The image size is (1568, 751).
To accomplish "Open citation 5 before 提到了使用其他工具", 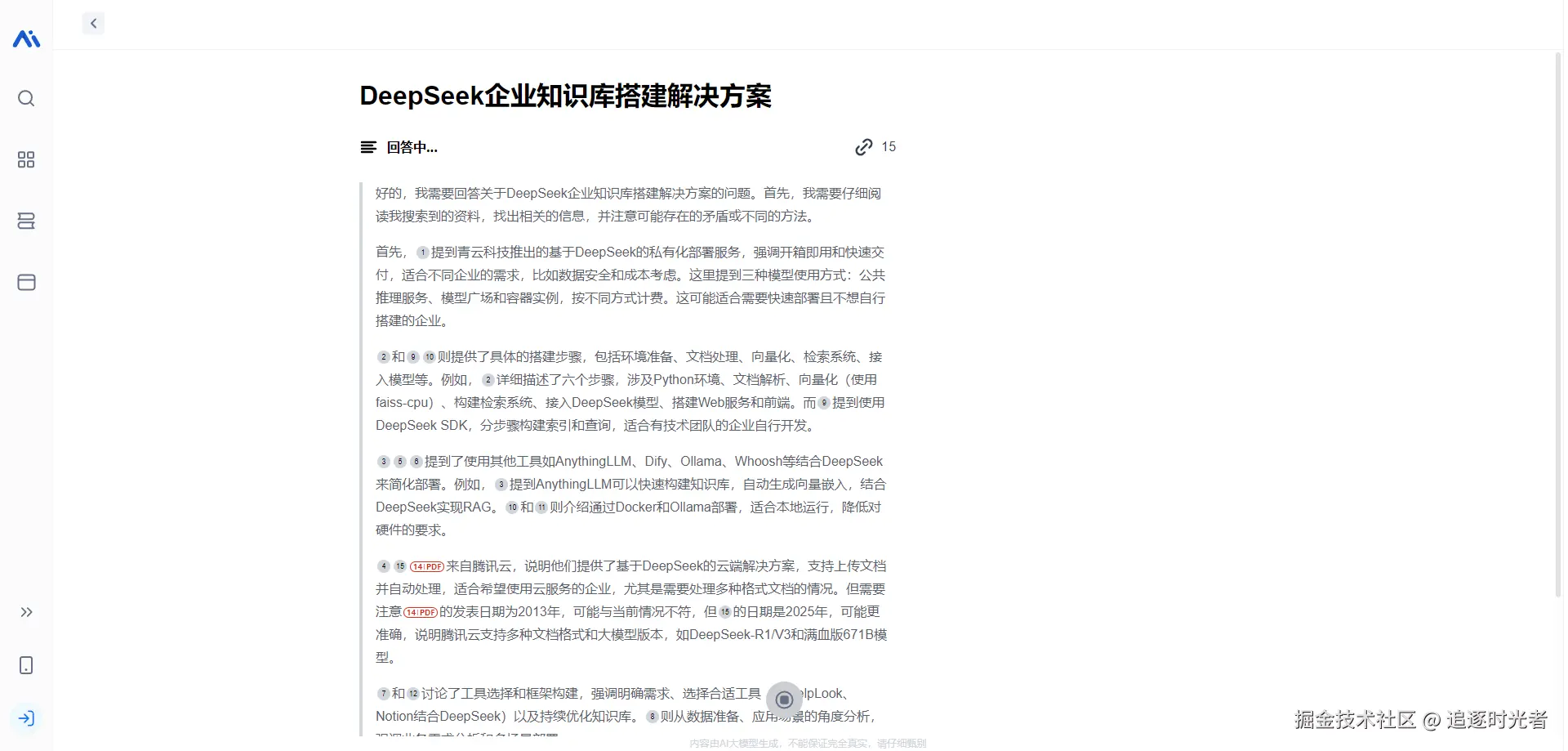I will pos(399,462).
